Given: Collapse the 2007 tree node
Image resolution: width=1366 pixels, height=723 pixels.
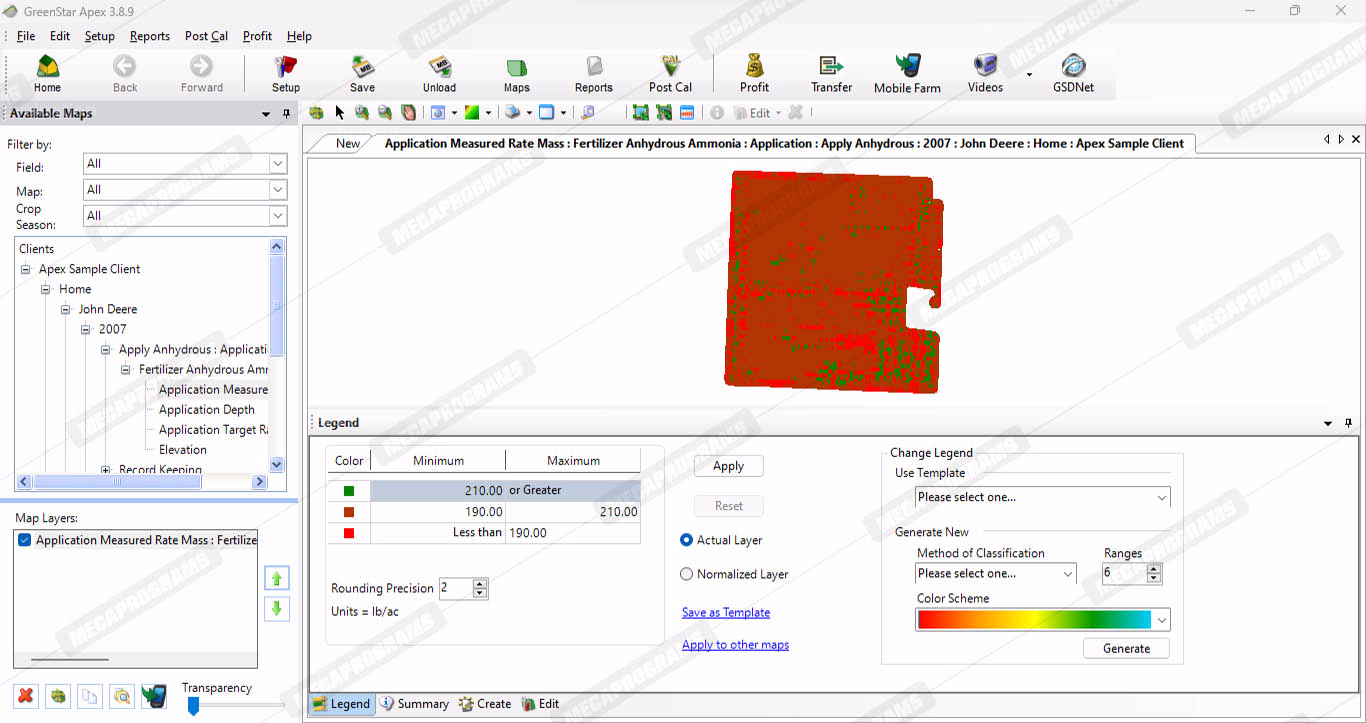Looking at the screenshot, I should click(x=85, y=329).
